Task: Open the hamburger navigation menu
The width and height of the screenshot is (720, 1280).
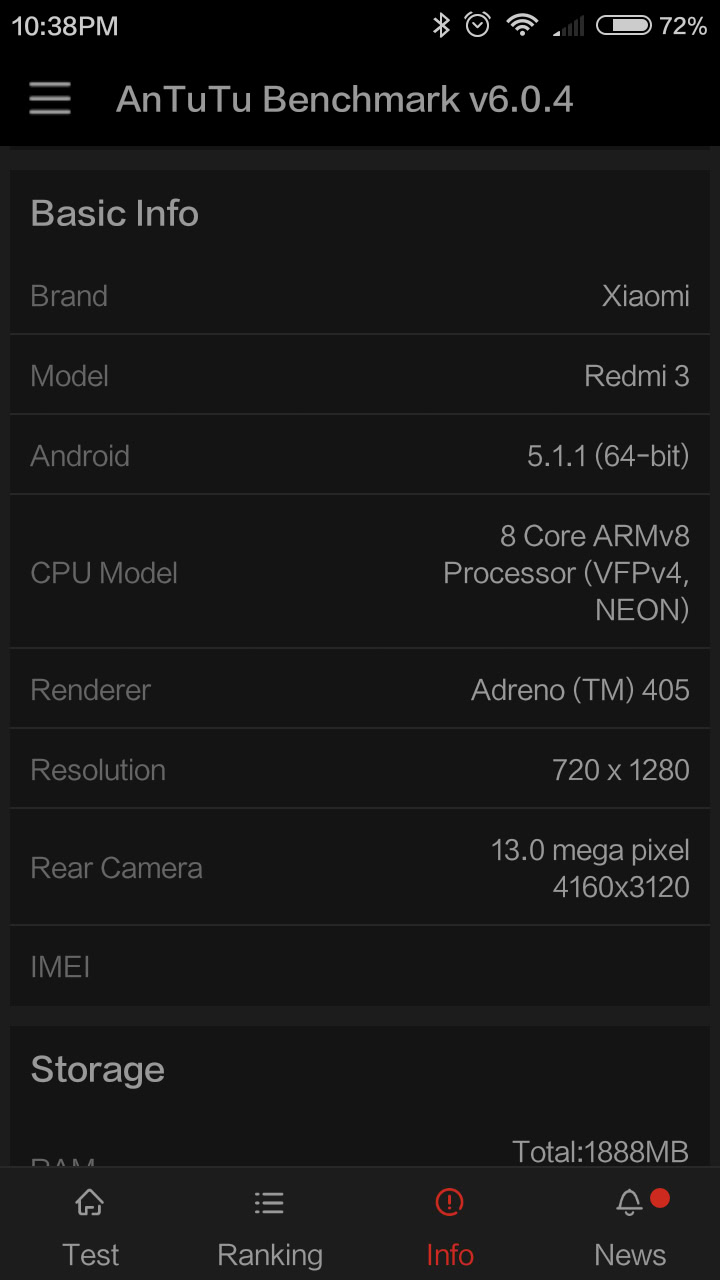Action: click(50, 99)
